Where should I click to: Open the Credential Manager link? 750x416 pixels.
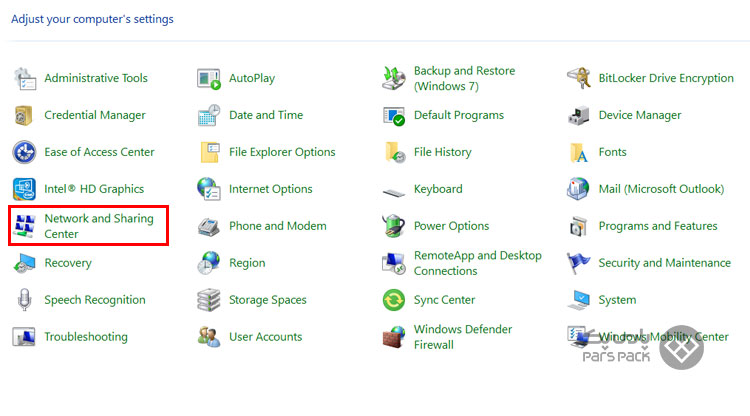point(95,115)
